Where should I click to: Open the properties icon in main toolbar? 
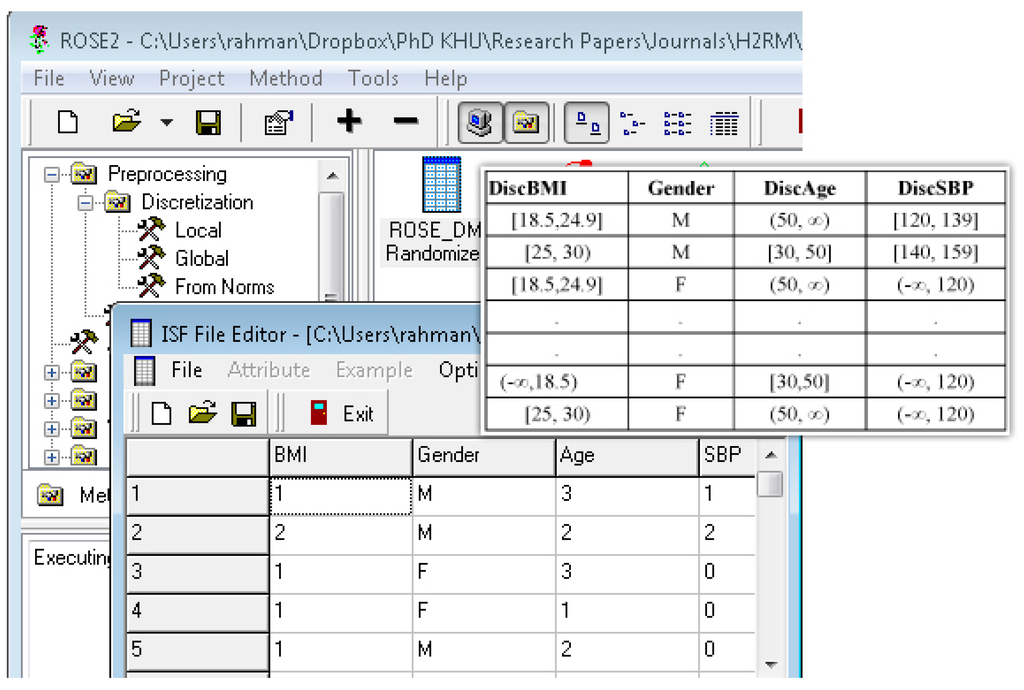coord(277,123)
